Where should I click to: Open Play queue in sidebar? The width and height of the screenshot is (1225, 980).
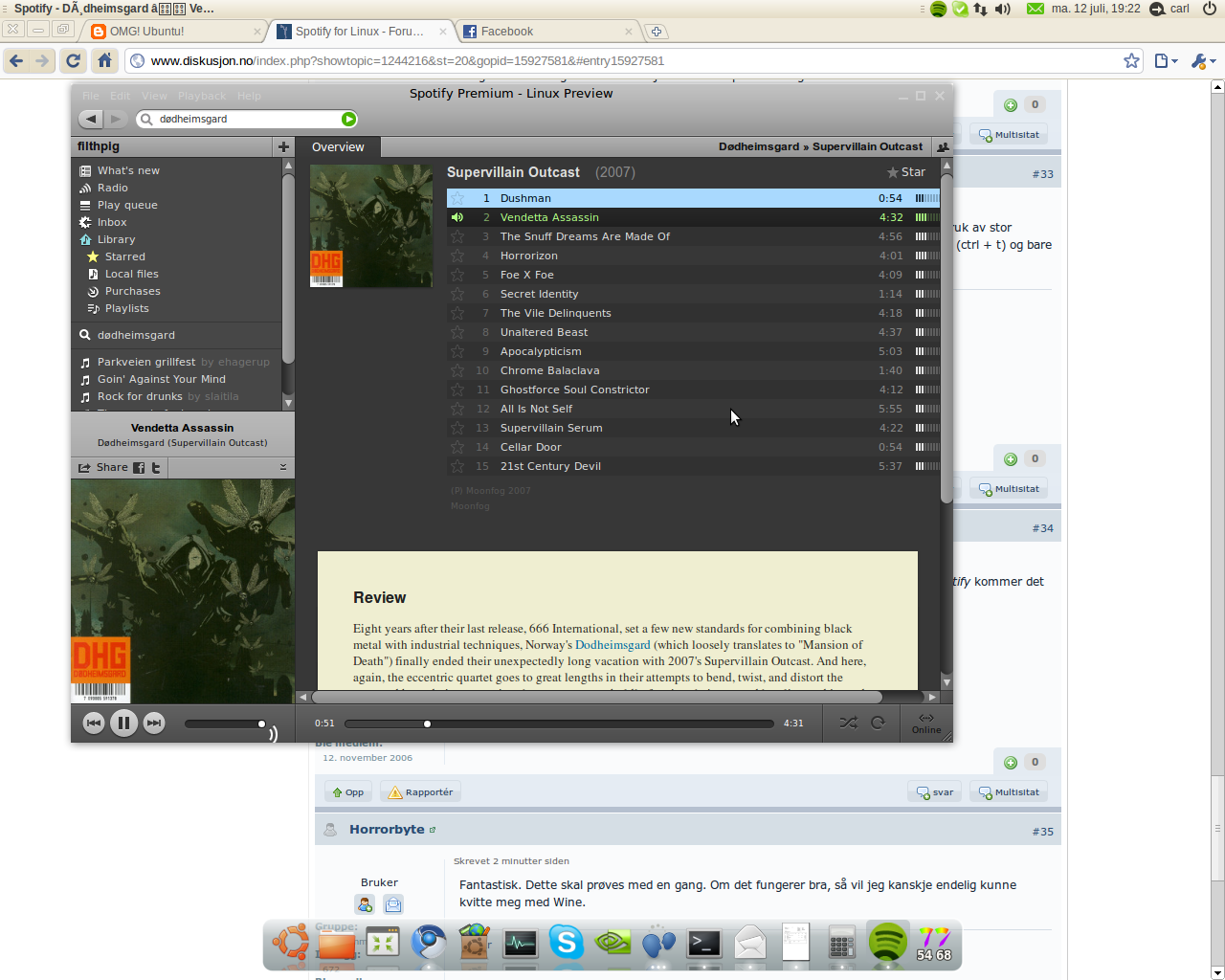point(127,205)
